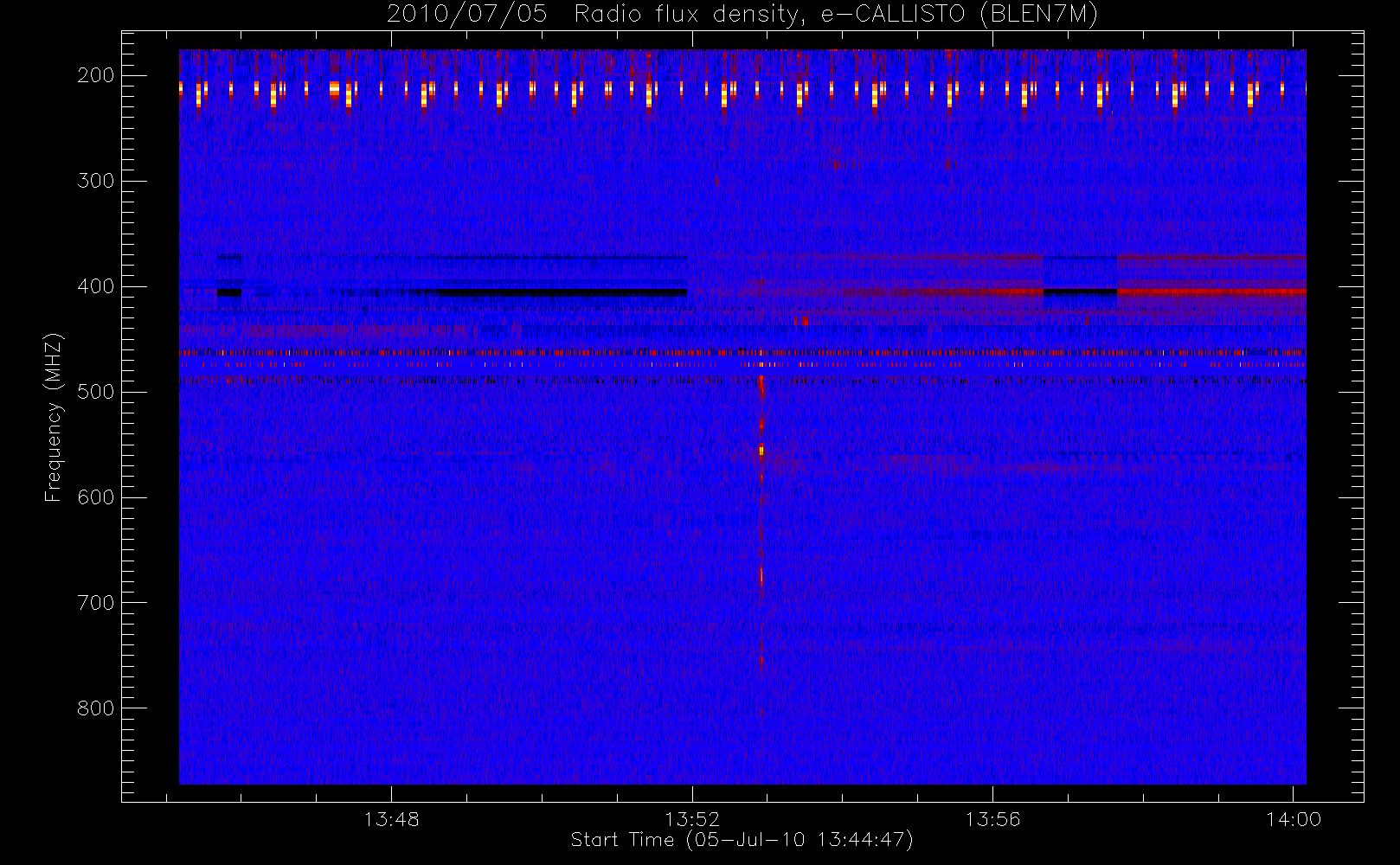1400x865 pixels.
Task: Click the black horizontal band at 405 MHz
Action: (562, 292)
